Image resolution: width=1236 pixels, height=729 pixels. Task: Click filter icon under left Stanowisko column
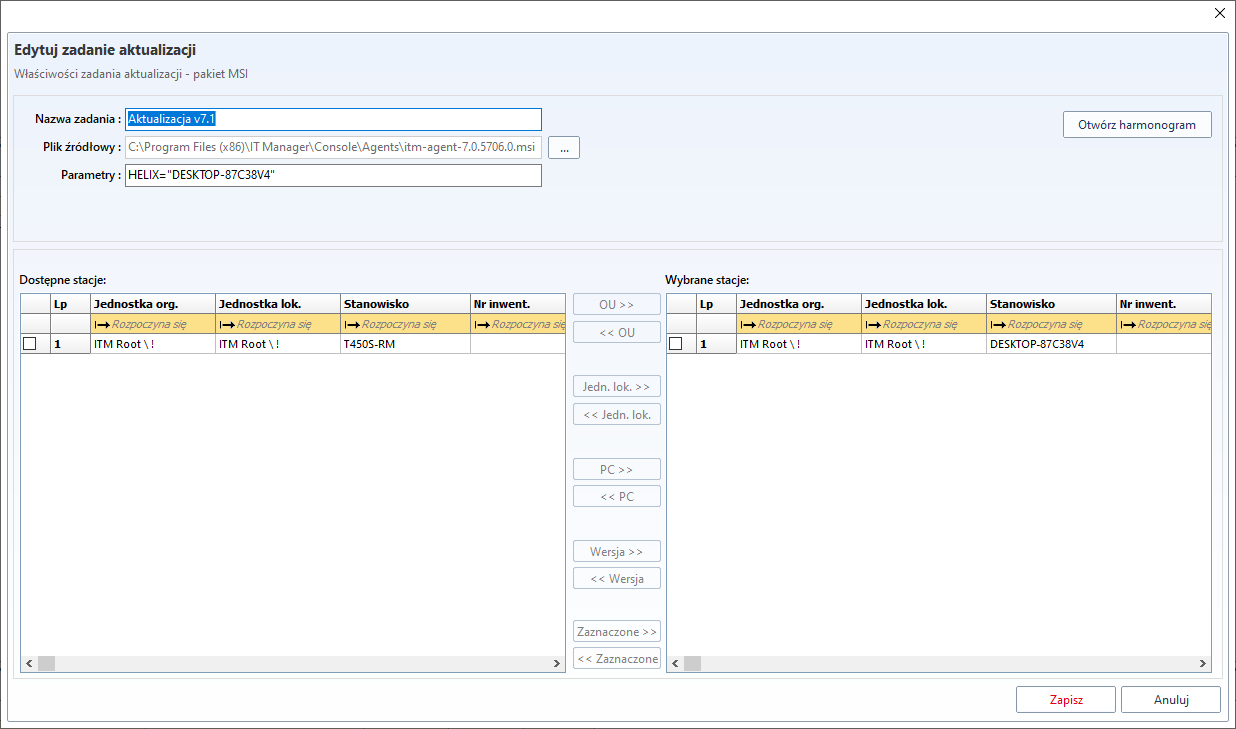(x=351, y=324)
